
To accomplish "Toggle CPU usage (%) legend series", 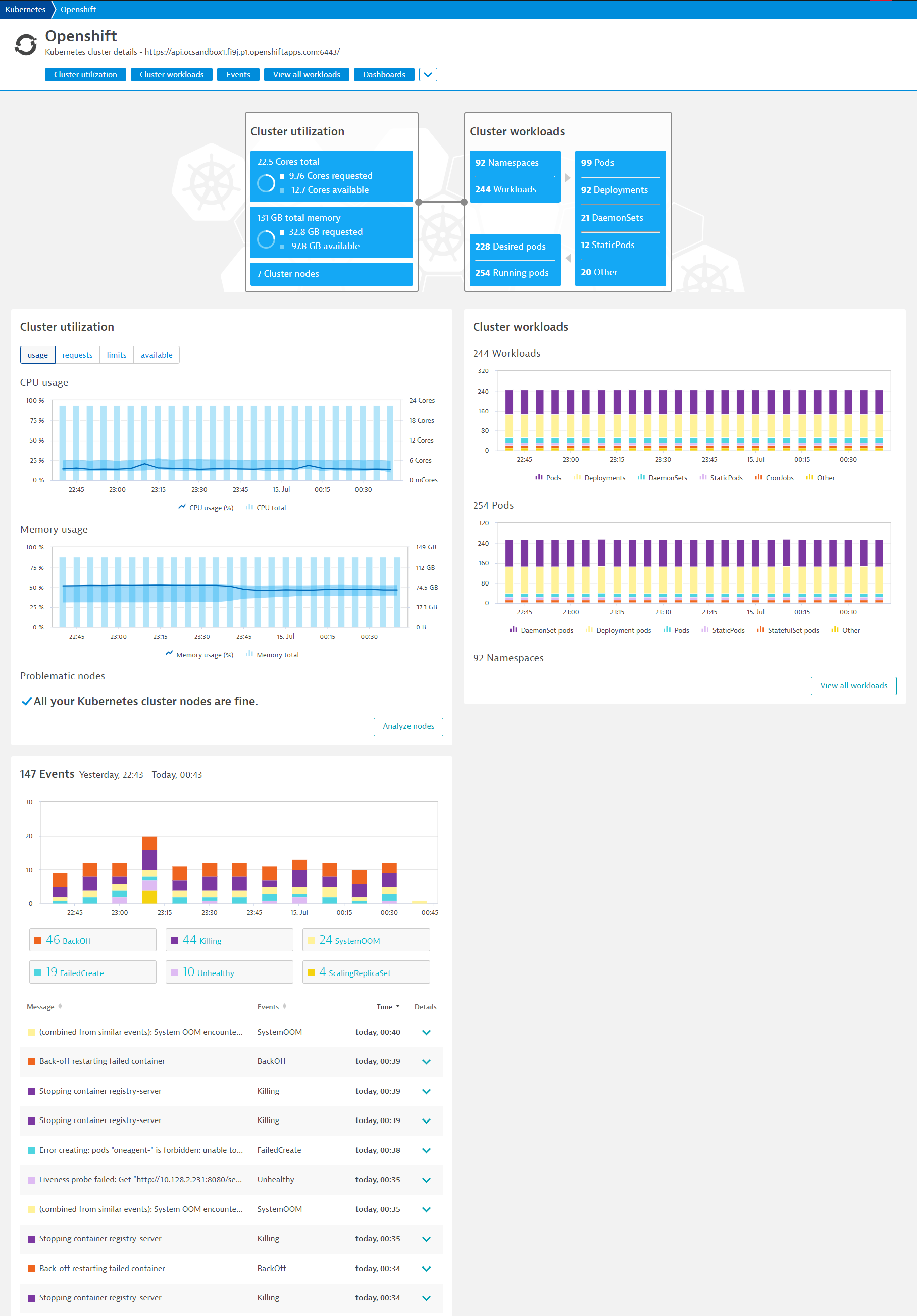I will (x=206, y=507).
